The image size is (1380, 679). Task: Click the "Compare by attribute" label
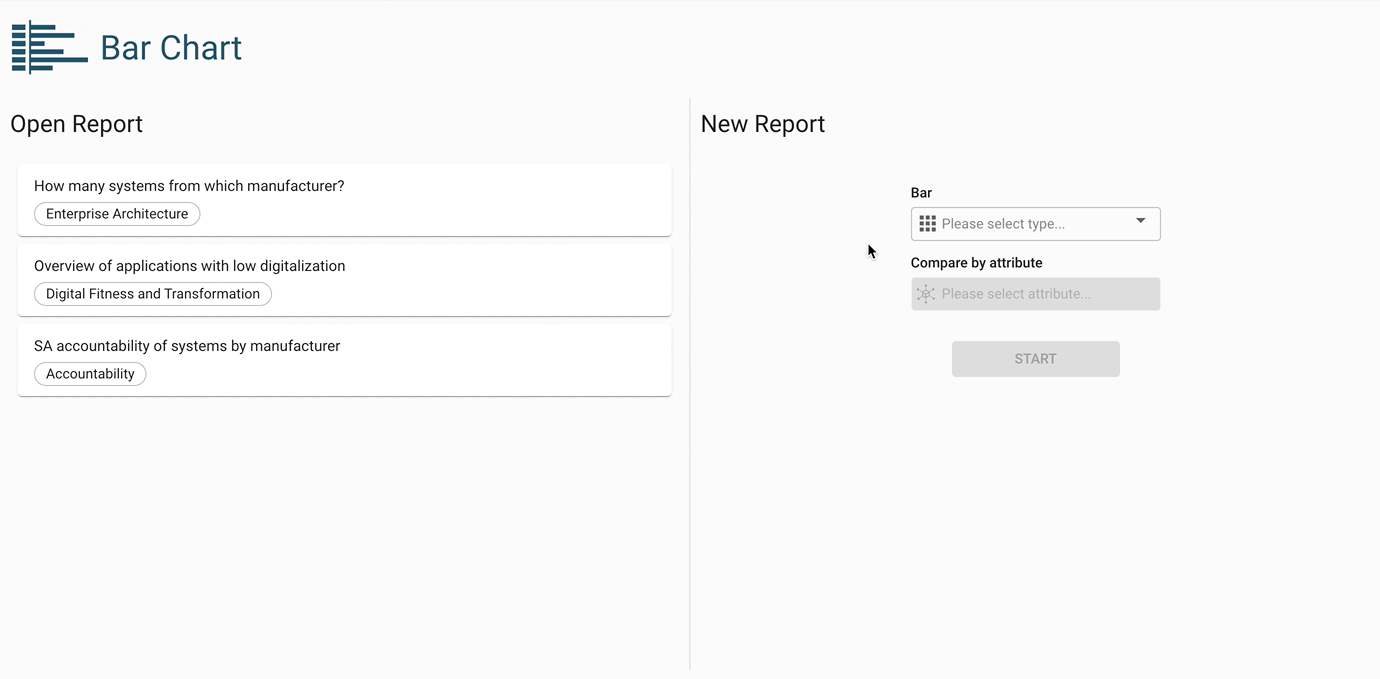976,263
